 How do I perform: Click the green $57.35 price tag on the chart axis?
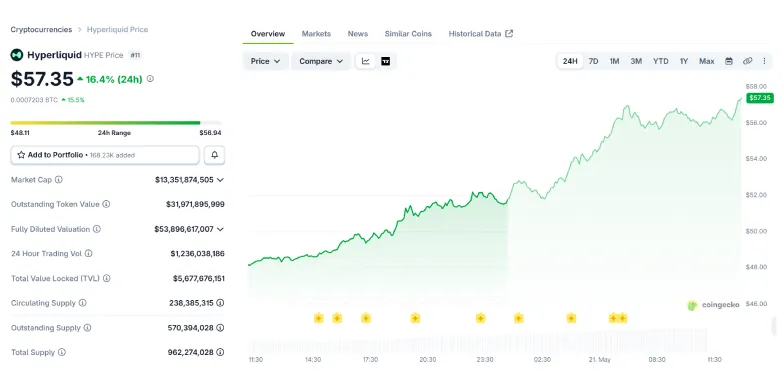click(x=760, y=98)
